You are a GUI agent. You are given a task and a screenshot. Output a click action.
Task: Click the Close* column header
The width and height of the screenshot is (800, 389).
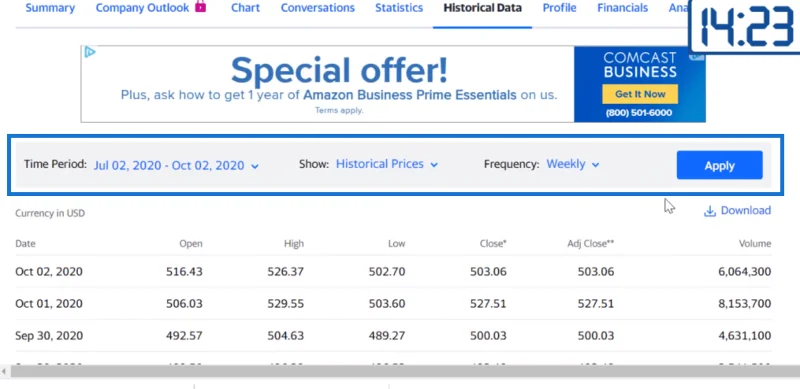tap(493, 244)
